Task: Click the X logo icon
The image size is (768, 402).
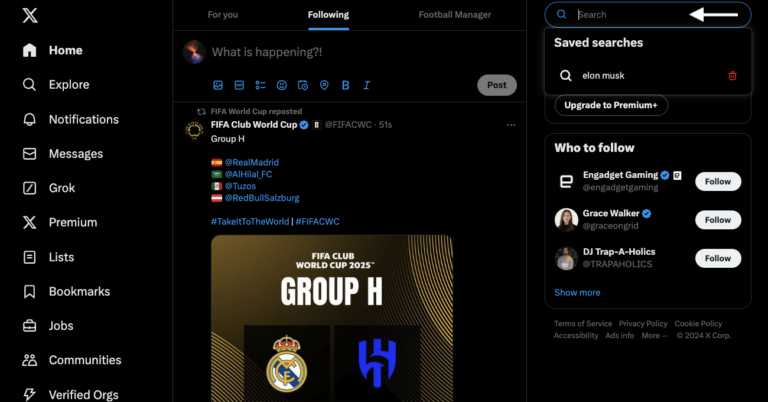Action: coord(30,15)
